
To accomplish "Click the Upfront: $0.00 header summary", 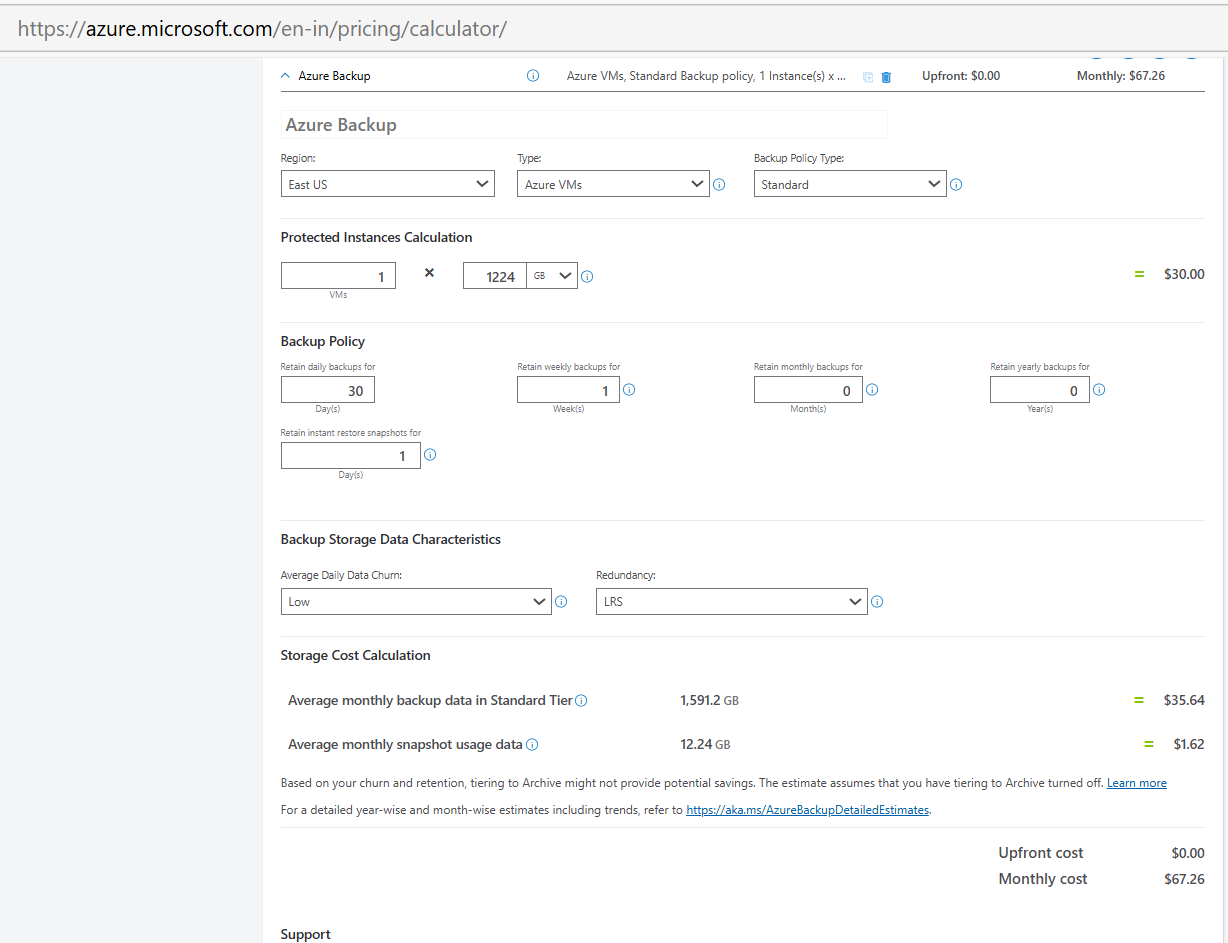I will (x=961, y=76).
